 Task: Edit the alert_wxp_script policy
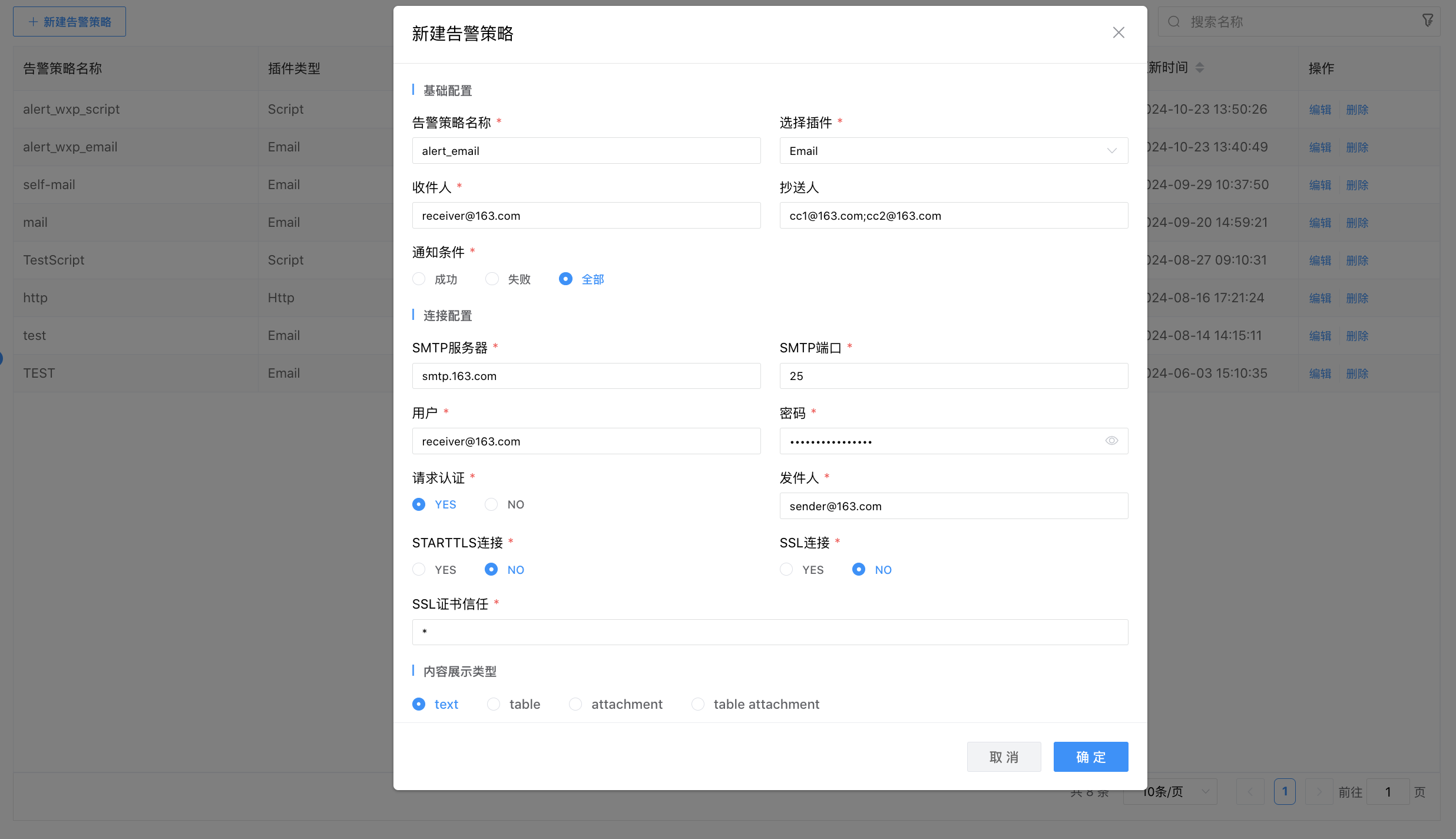pyautogui.click(x=1319, y=109)
